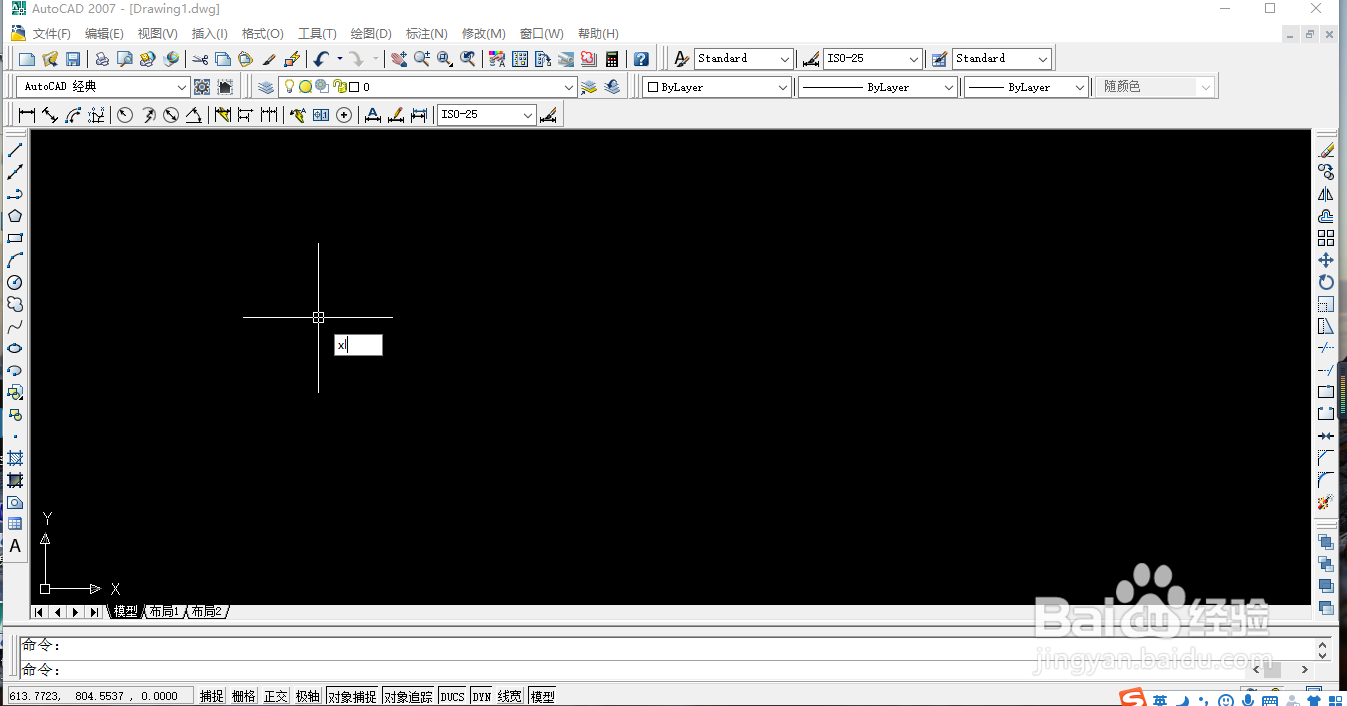This screenshot has height=706, width=1347.
Task: Pick the Explode tool
Action: (x=1326, y=502)
